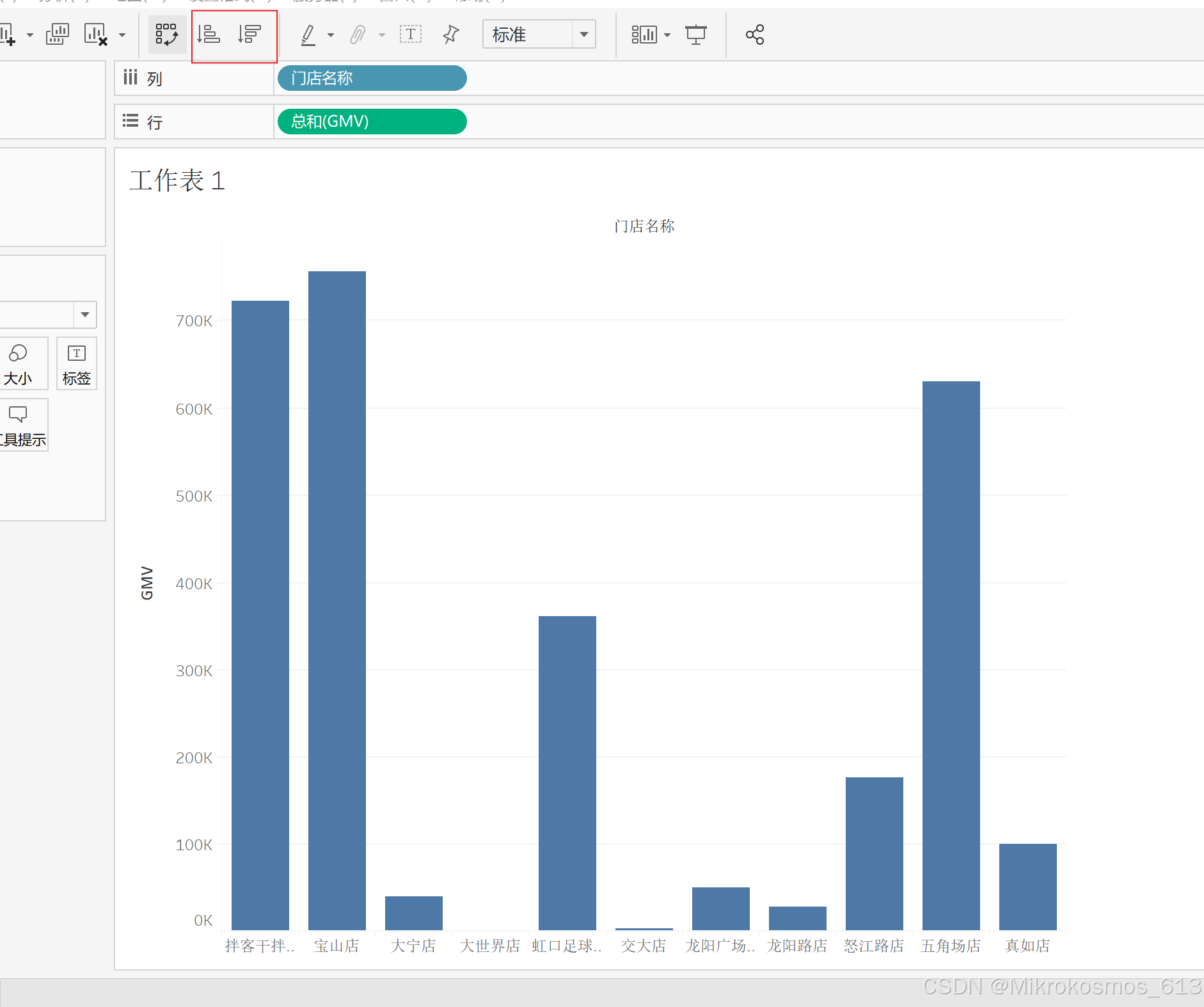1204x1007 pixels.
Task: Click the show mark labels T icon
Action: click(411, 35)
